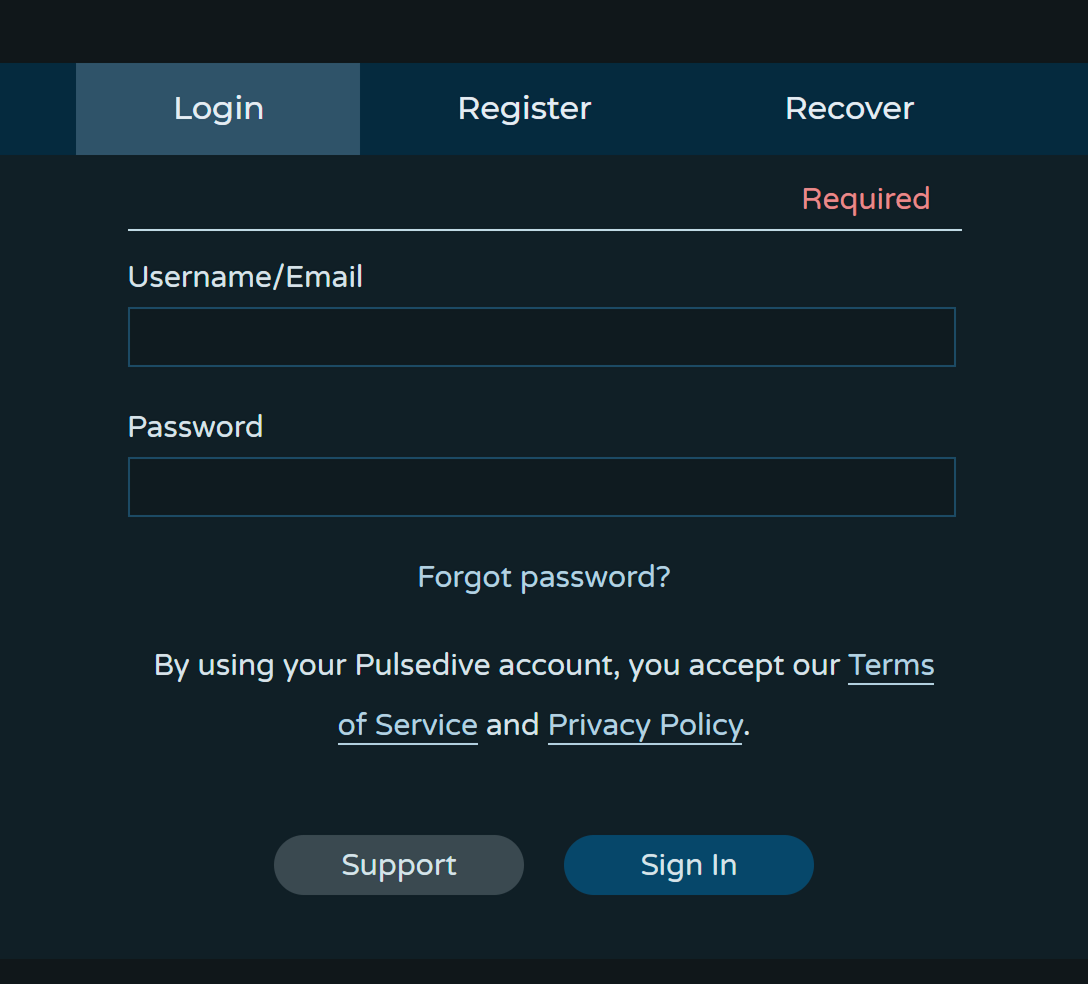Click the 'Forgot password?' link
Image resolution: width=1088 pixels, height=984 pixels.
[543, 577]
